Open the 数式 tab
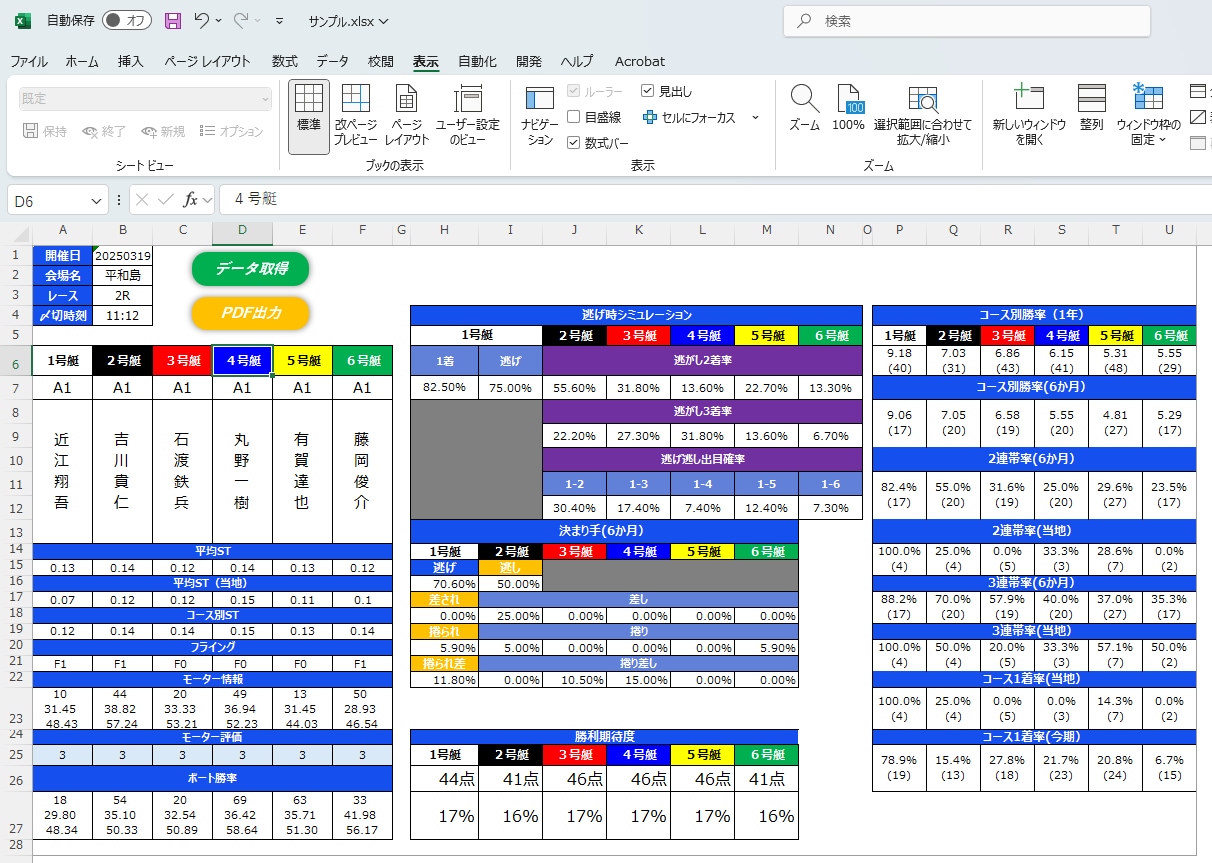 pyautogui.click(x=284, y=61)
